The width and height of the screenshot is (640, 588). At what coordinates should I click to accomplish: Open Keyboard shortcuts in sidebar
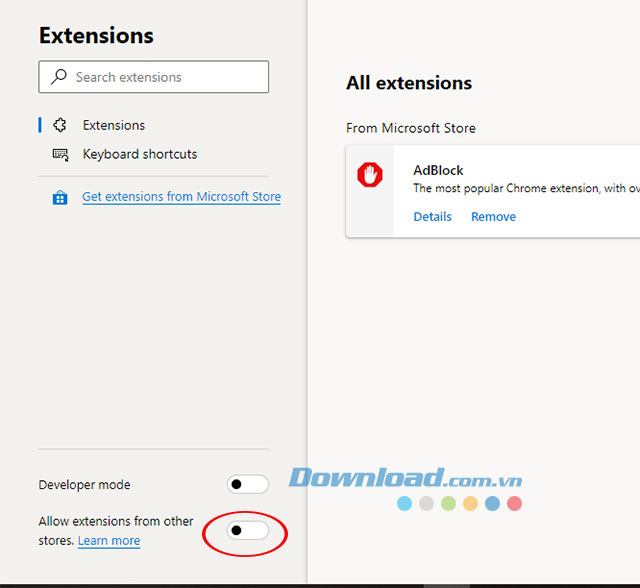coord(140,154)
